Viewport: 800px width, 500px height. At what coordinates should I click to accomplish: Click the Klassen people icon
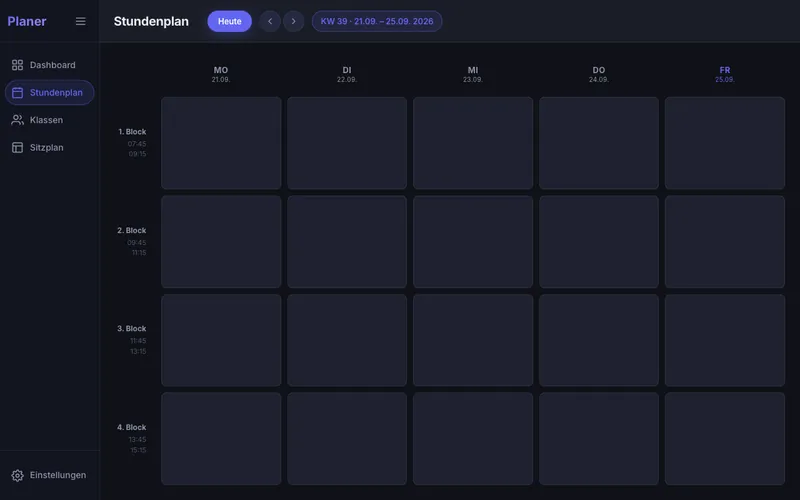[x=17, y=120]
